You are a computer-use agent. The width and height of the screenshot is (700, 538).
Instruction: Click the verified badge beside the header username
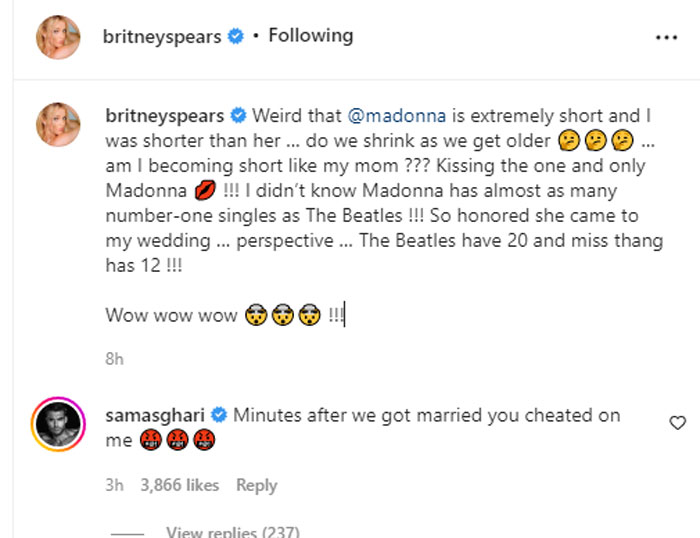(x=235, y=37)
